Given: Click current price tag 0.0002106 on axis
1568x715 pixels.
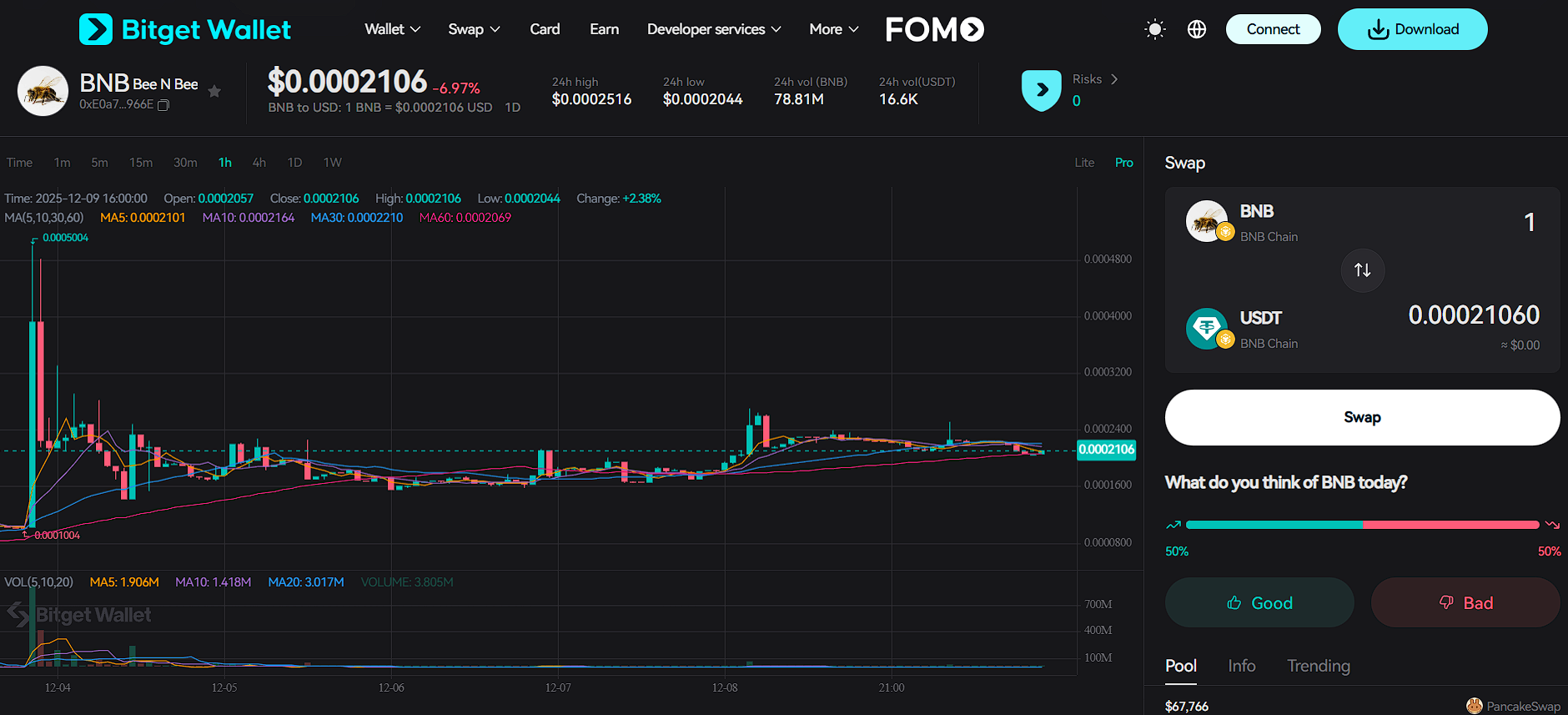Looking at the screenshot, I should [x=1107, y=450].
